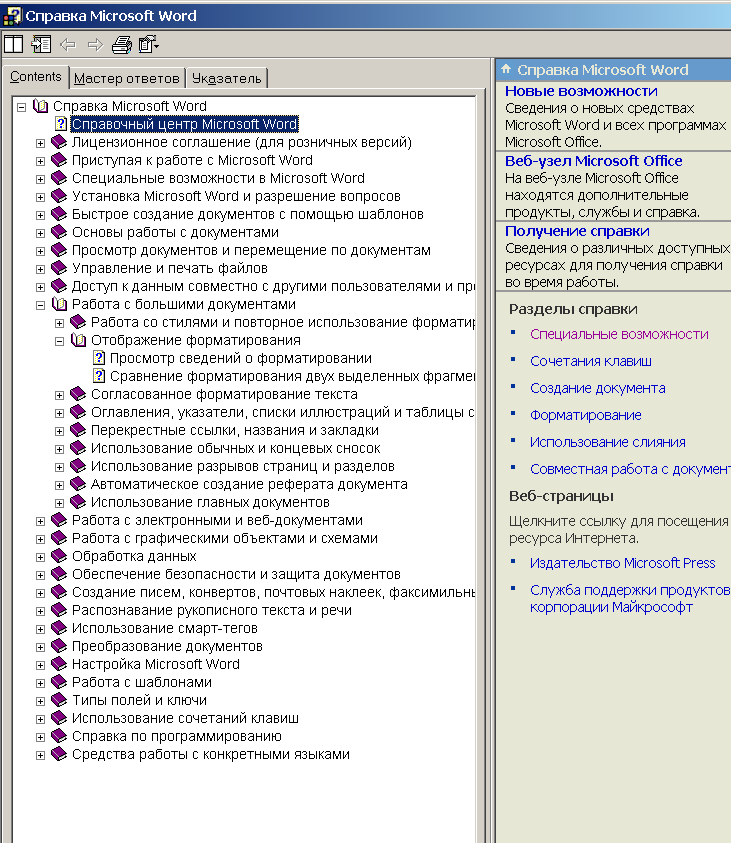Click the open book icon beside Работа с большими документами
This screenshot has height=843, width=731.
59,304
